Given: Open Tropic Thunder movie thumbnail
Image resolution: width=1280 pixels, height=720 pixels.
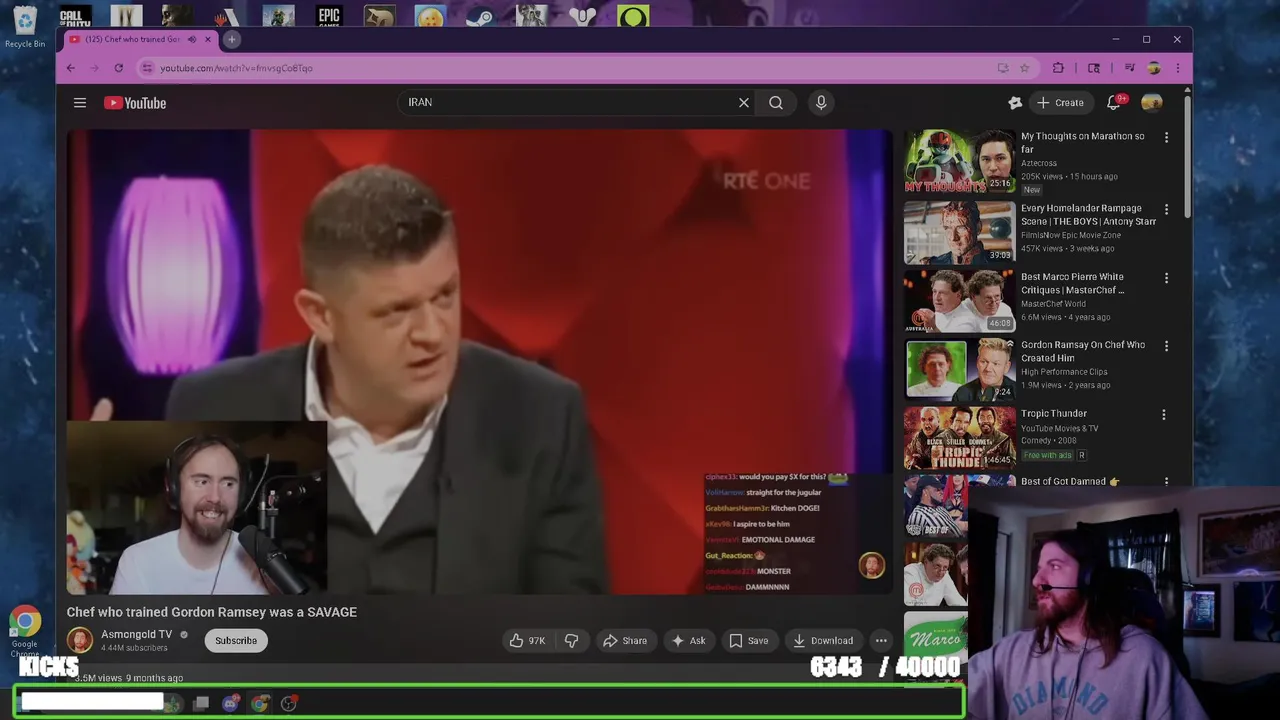Looking at the screenshot, I should [x=960, y=437].
